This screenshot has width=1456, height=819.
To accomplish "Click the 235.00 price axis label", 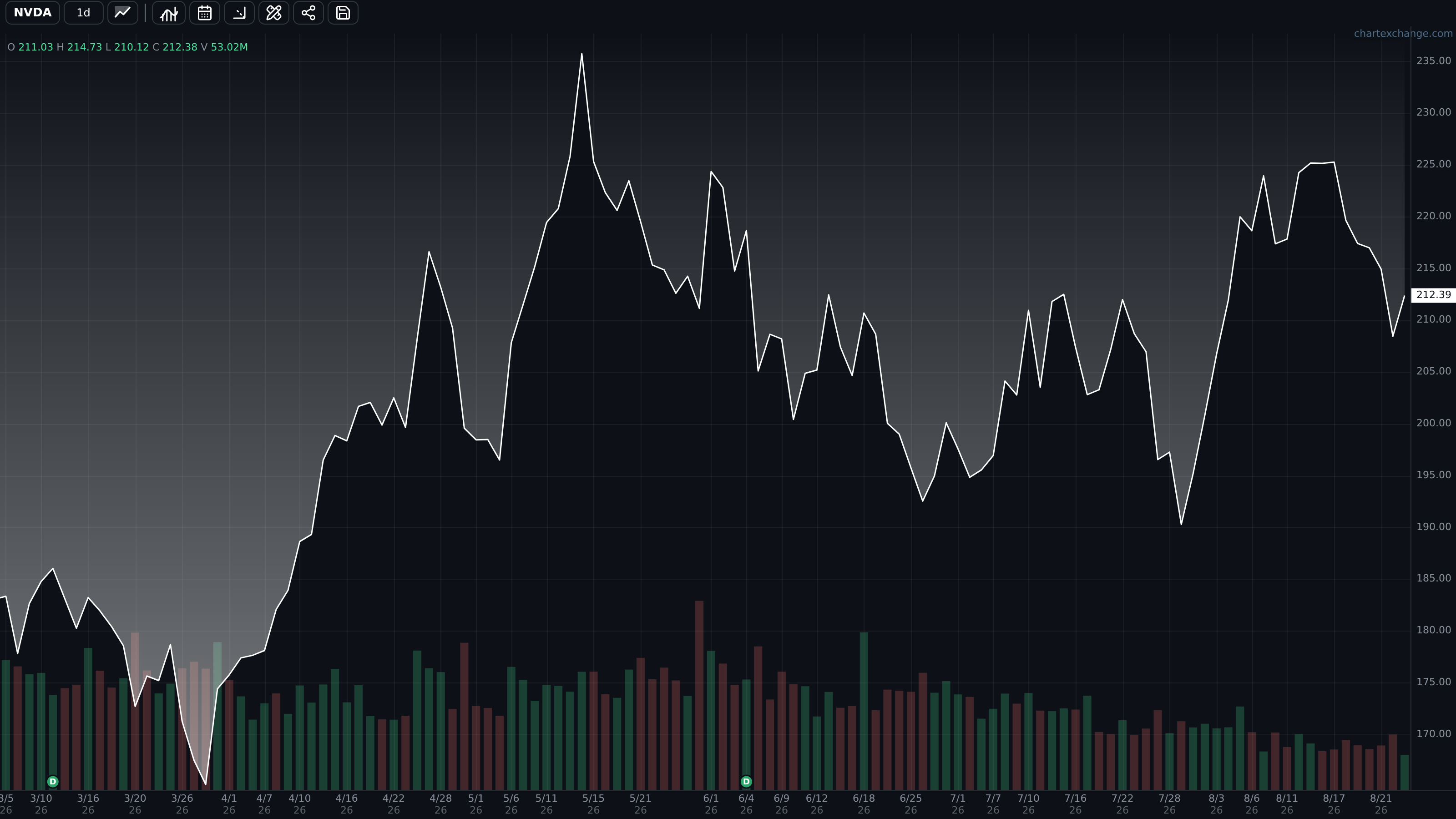I will tap(1433, 61).
